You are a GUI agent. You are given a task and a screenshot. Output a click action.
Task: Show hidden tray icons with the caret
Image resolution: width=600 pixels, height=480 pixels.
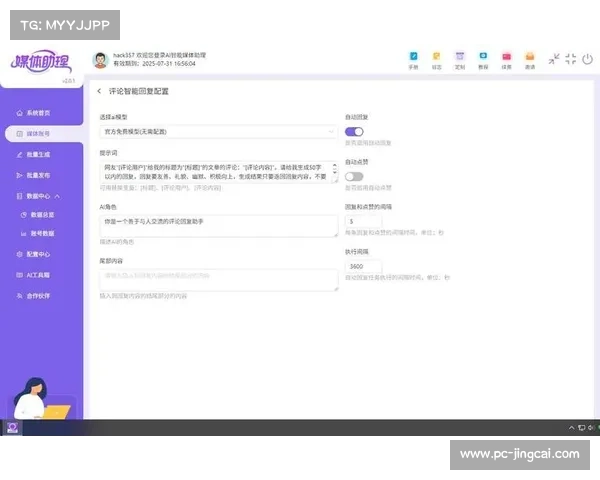click(572, 428)
